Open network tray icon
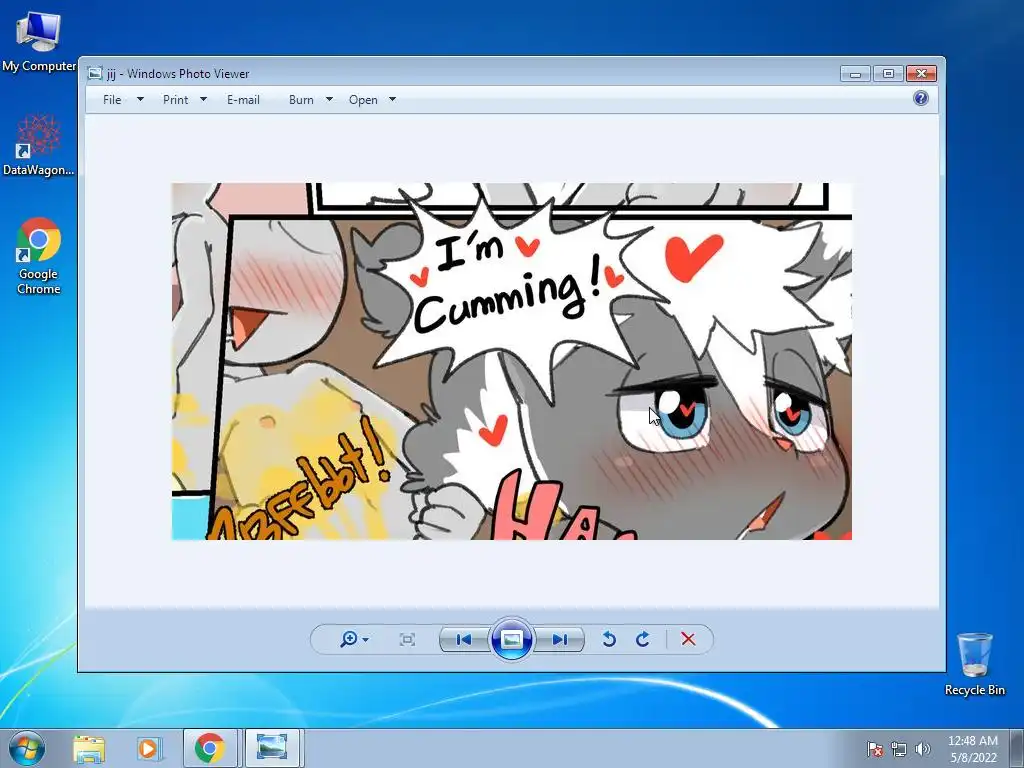 [x=899, y=749]
